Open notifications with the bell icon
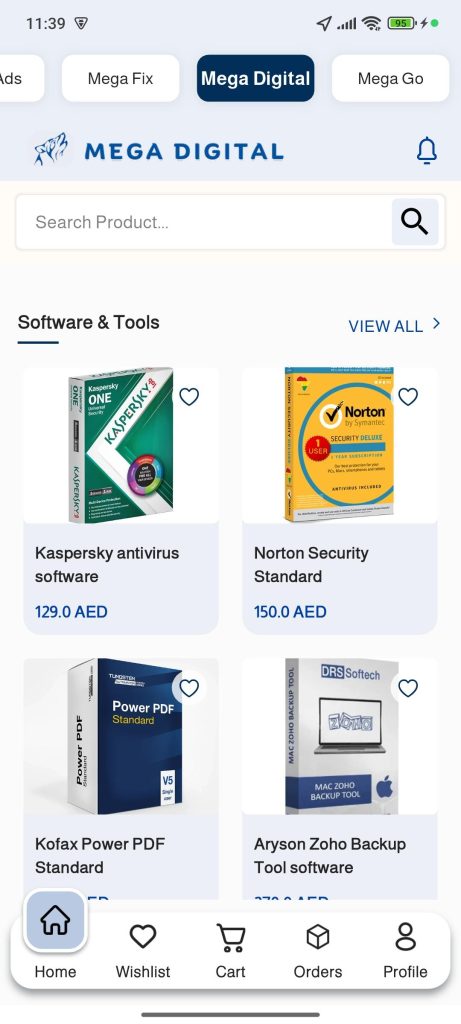Image resolution: width=461 pixels, height=1024 pixels. (426, 151)
